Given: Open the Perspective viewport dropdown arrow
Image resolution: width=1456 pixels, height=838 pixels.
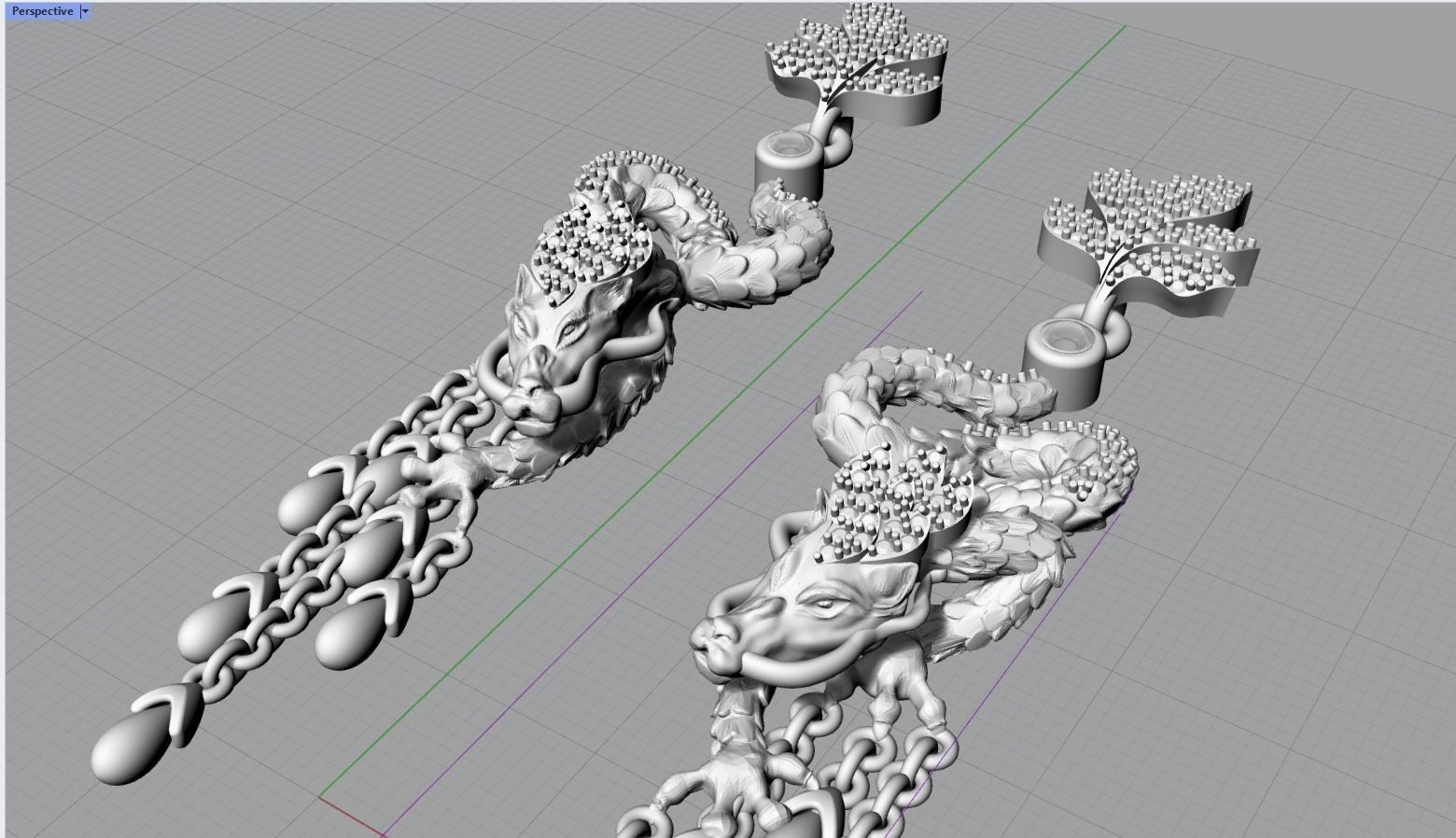Looking at the screenshot, I should (x=86, y=11).
